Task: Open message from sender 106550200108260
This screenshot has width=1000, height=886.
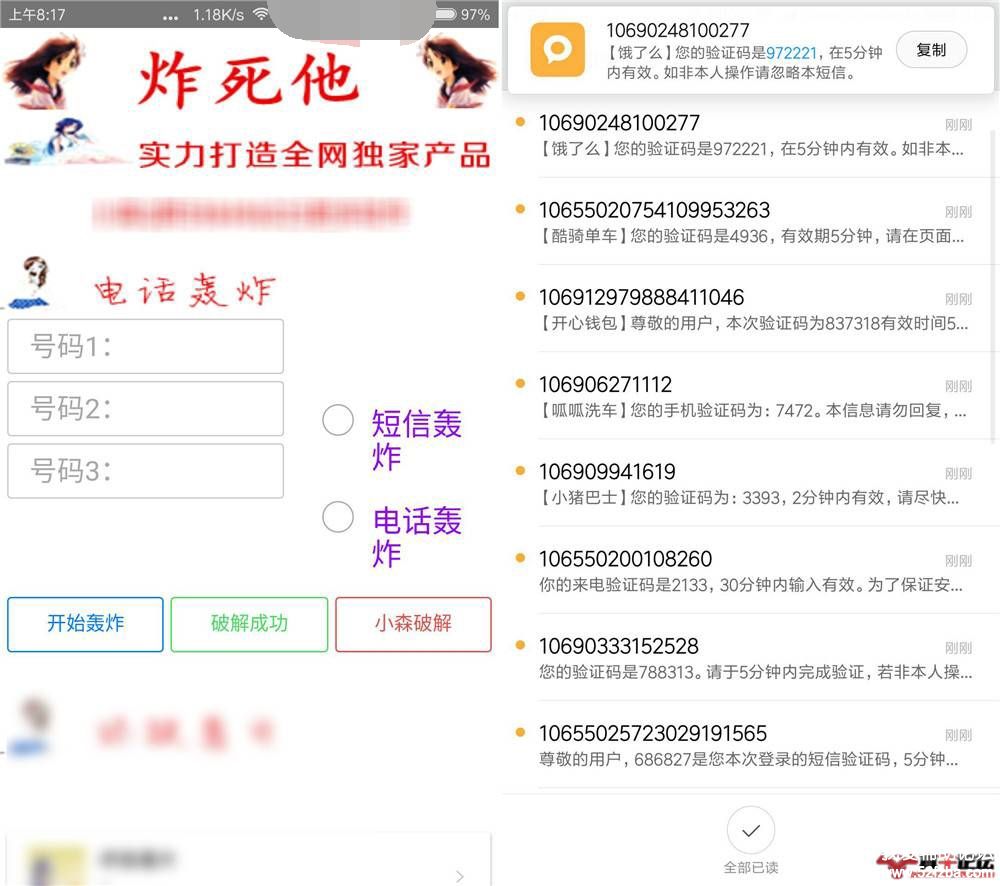Action: point(753,572)
